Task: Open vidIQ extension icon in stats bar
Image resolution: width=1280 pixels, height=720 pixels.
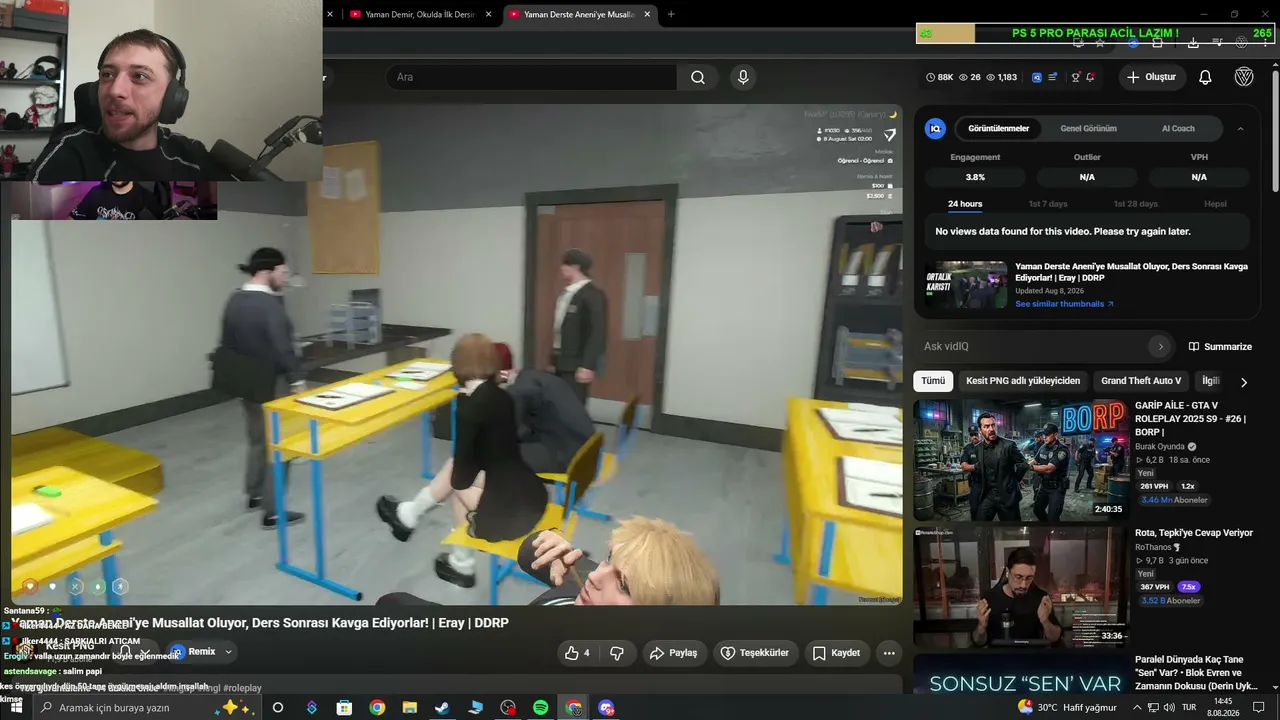Action: [1037, 77]
